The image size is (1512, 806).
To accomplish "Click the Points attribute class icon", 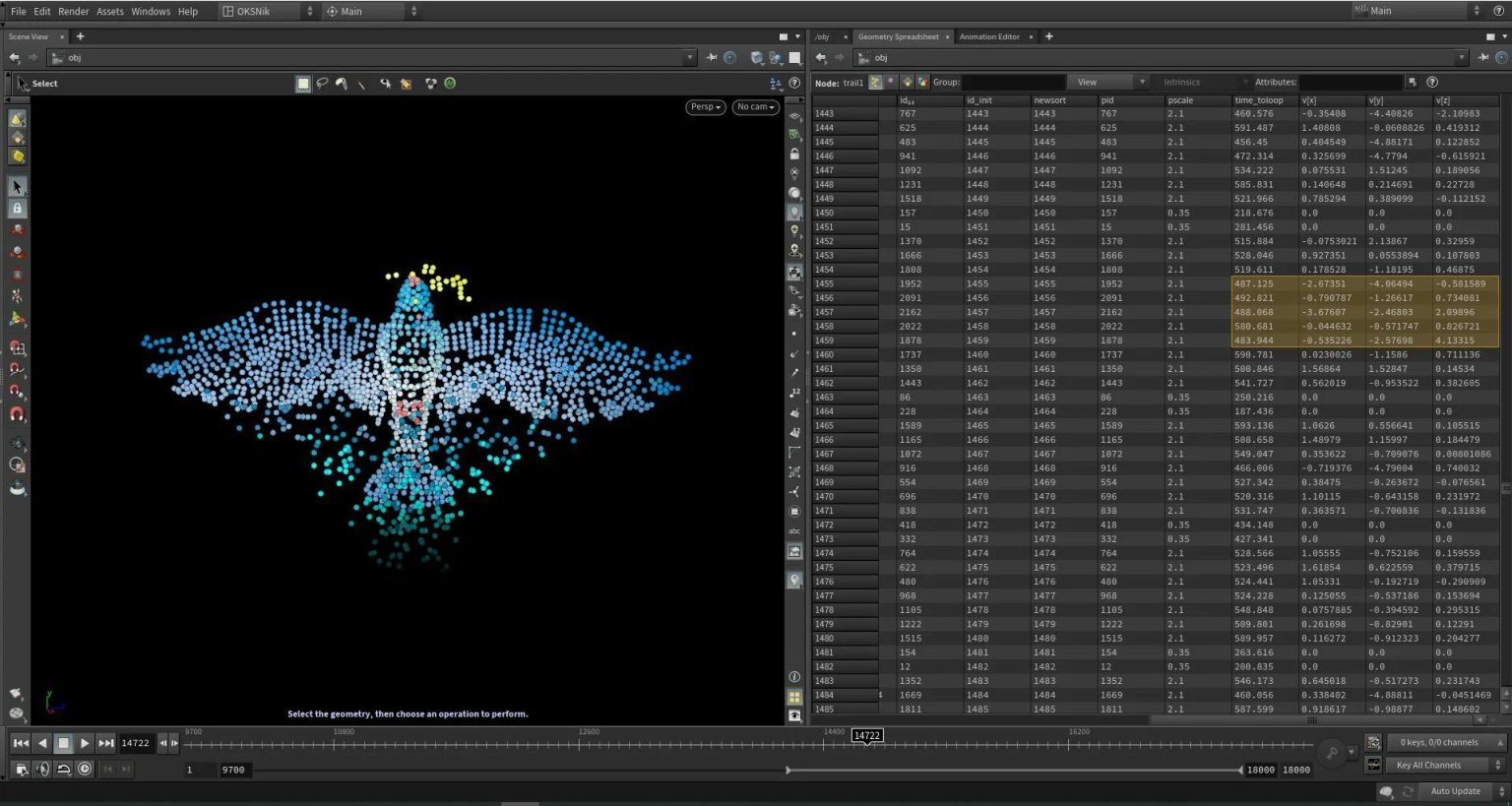I will pos(875,83).
